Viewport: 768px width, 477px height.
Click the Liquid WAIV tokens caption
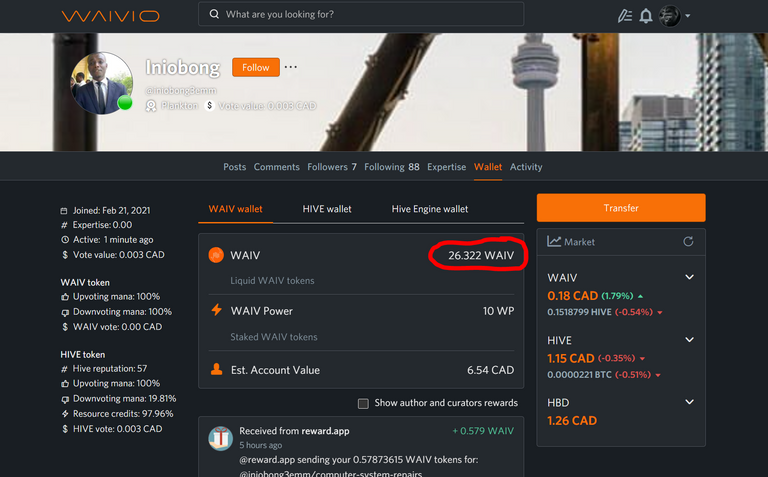click(272, 281)
